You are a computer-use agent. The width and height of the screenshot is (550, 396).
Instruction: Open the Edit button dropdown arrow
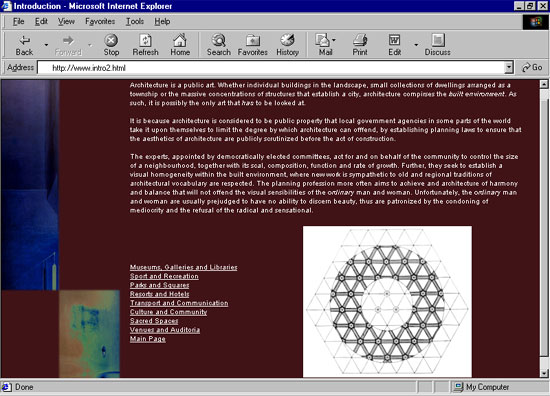416,45
